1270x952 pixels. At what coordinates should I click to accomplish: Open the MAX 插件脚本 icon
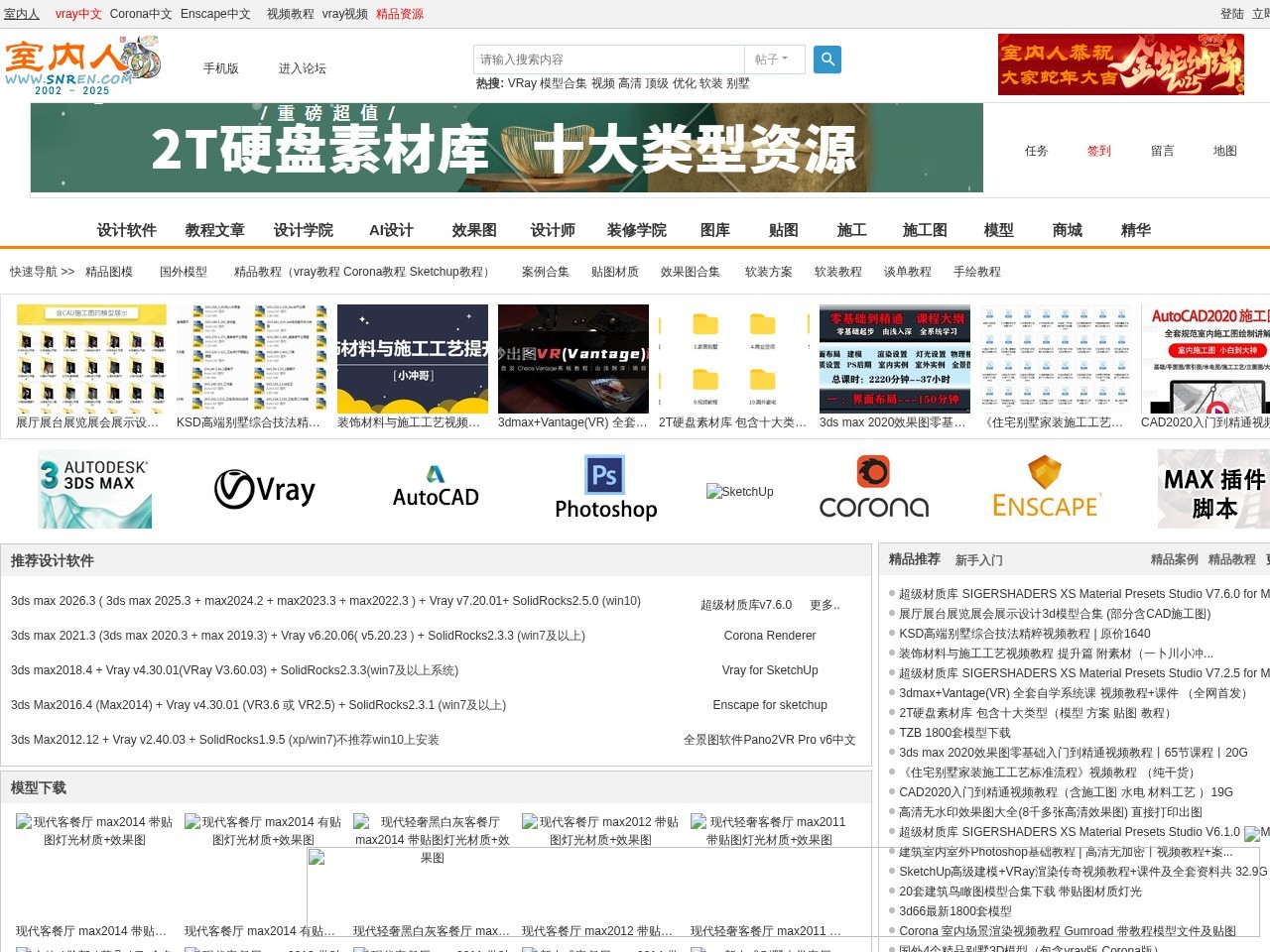pyautogui.click(x=1213, y=489)
